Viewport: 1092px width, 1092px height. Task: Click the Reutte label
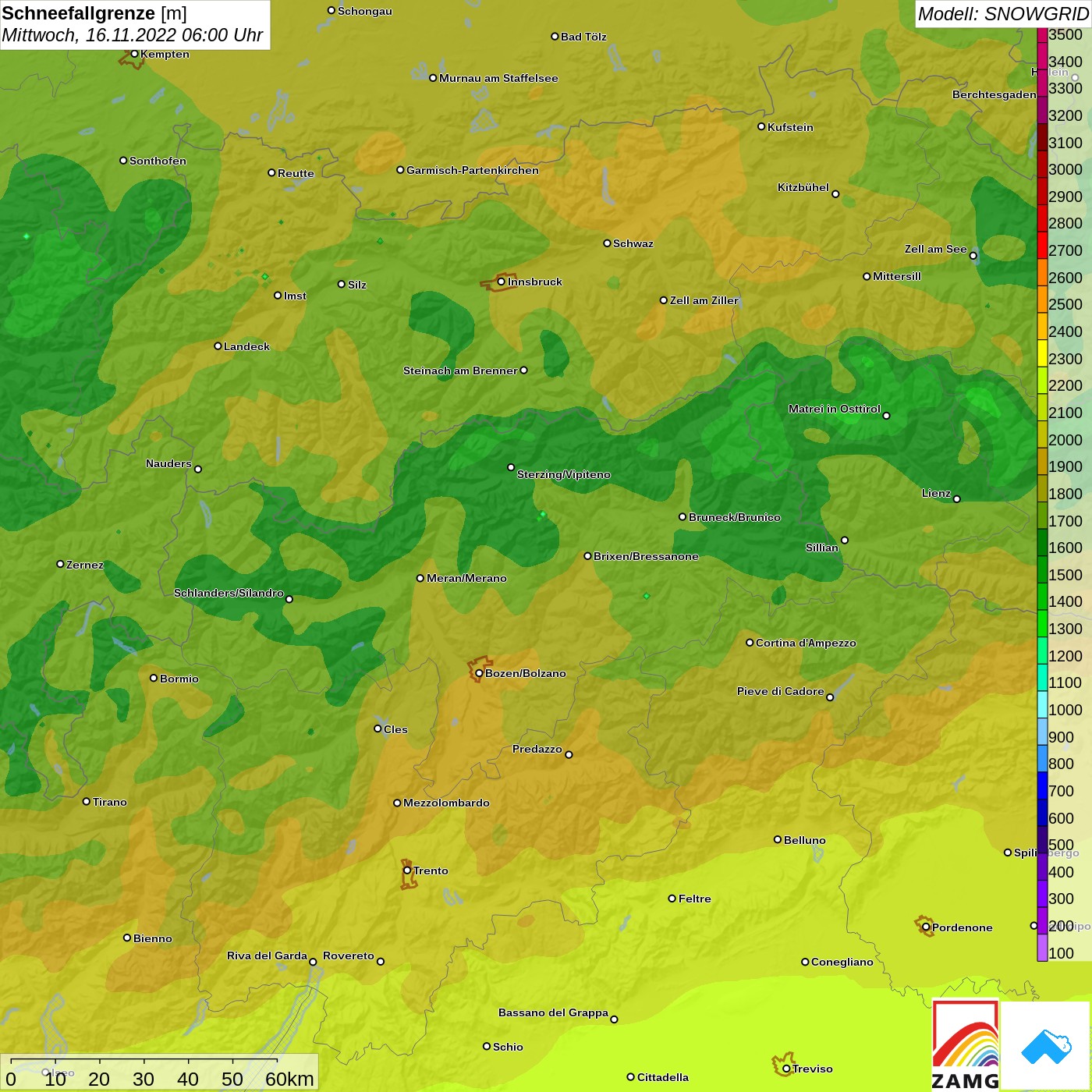[296, 173]
